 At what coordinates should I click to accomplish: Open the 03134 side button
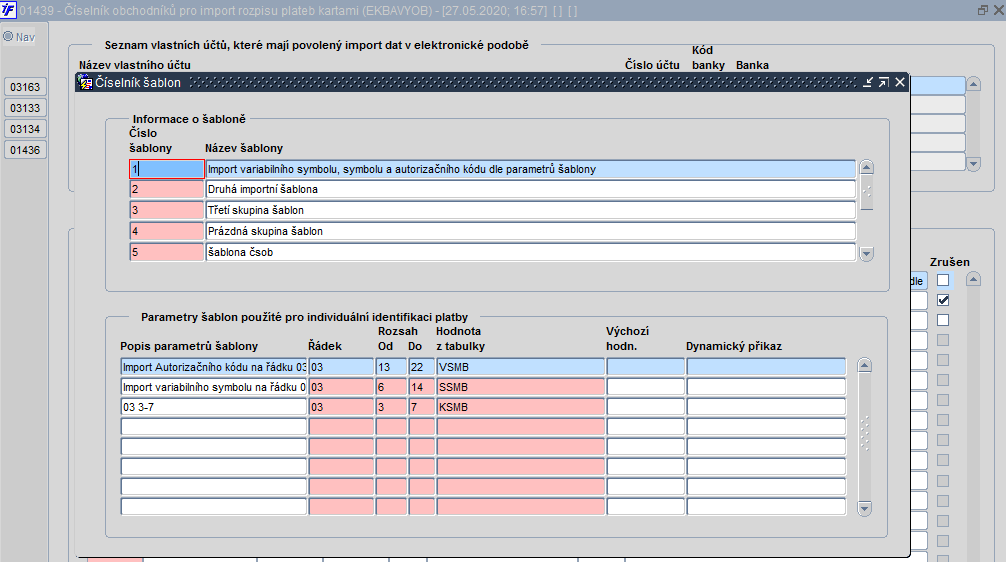click(25, 129)
